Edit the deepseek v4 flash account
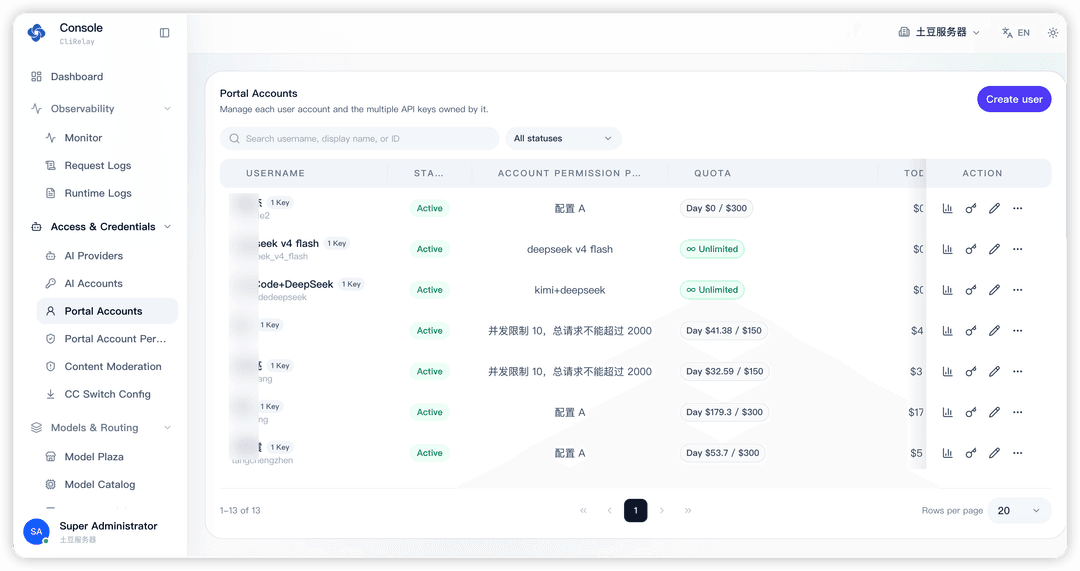The width and height of the screenshot is (1080, 571). coord(994,249)
